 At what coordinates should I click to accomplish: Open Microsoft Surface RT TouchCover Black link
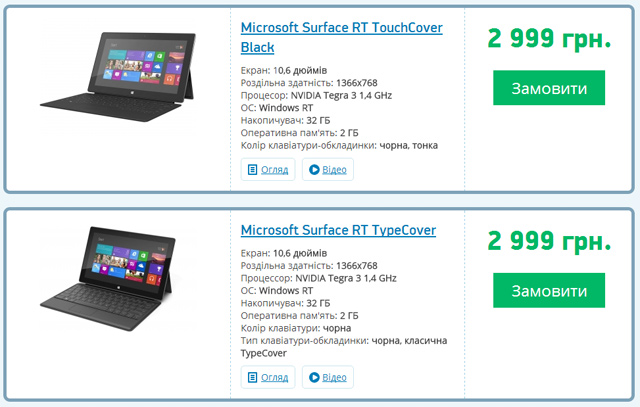(x=341, y=37)
